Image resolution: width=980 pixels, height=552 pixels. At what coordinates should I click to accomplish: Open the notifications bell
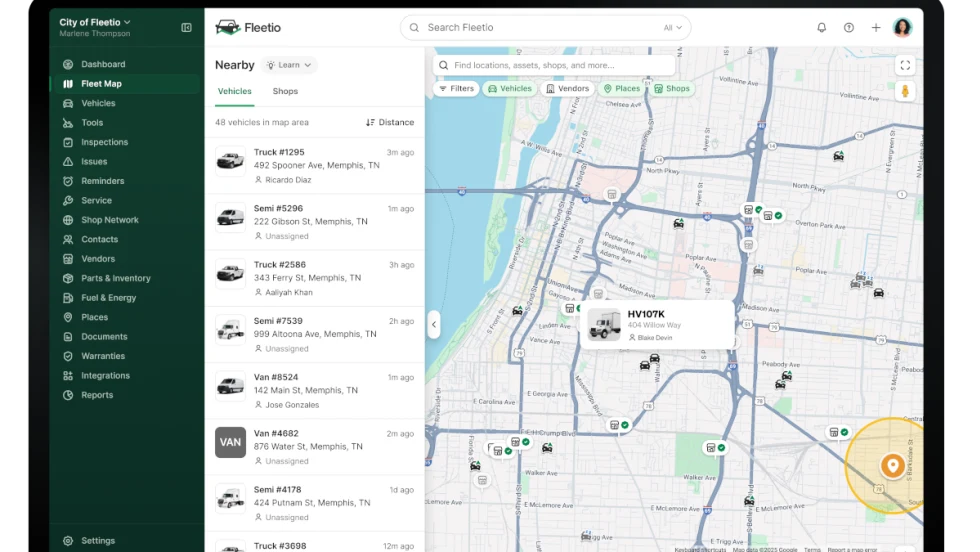click(x=821, y=28)
